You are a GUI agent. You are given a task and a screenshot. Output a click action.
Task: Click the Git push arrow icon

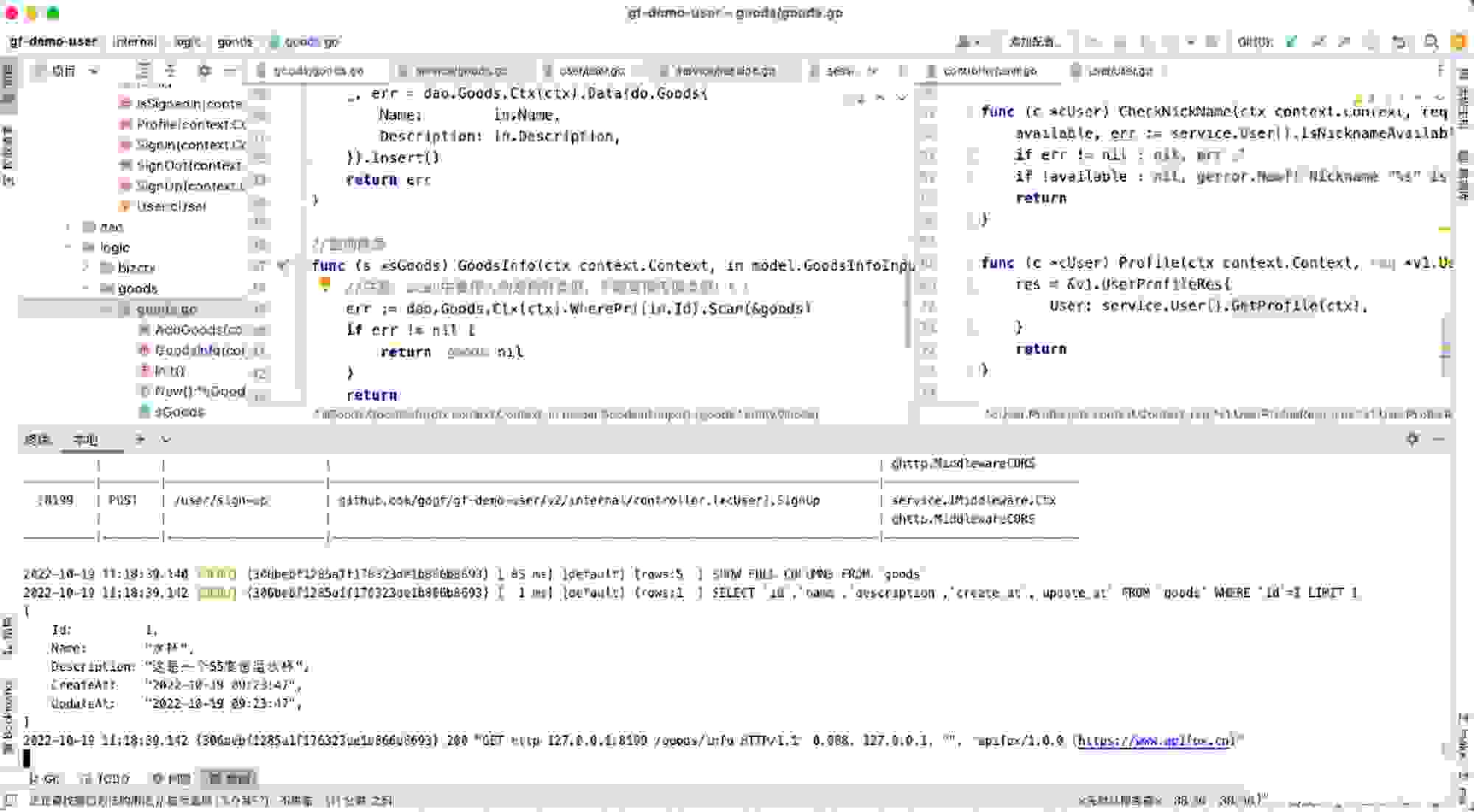coord(1344,42)
